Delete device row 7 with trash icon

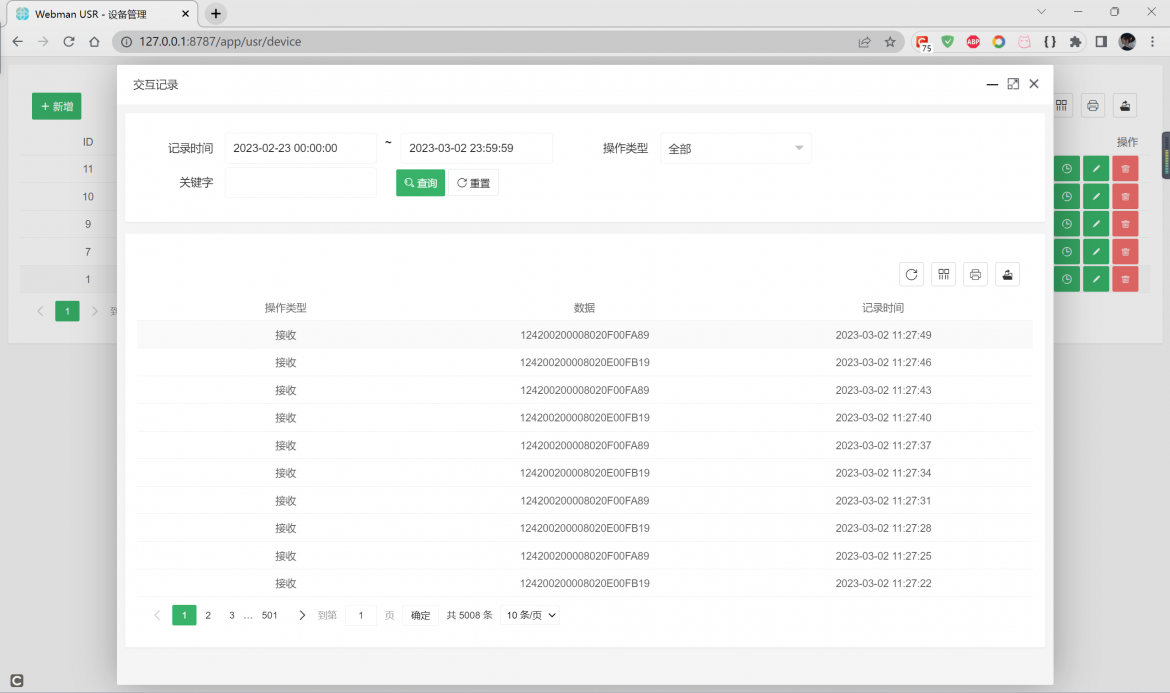1125,251
